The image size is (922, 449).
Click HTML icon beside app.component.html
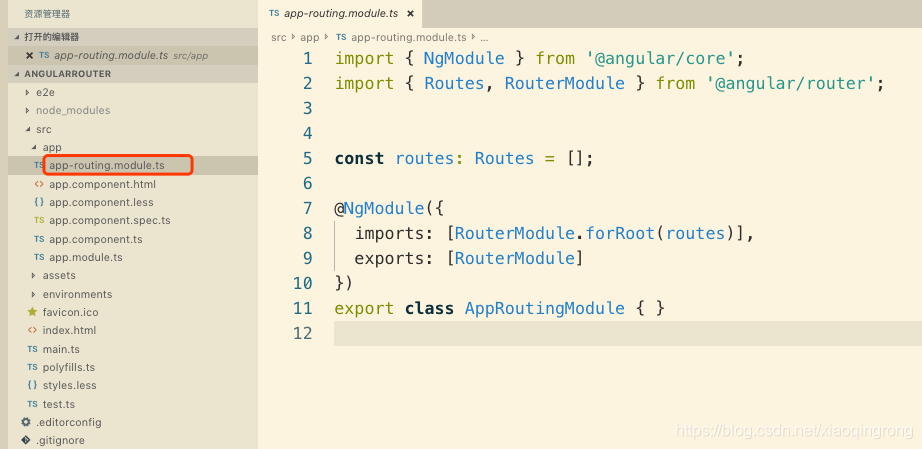39,184
